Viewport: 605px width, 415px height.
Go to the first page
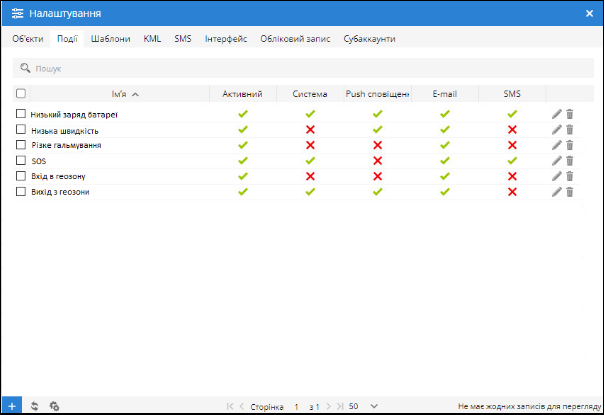[x=230, y=406]
